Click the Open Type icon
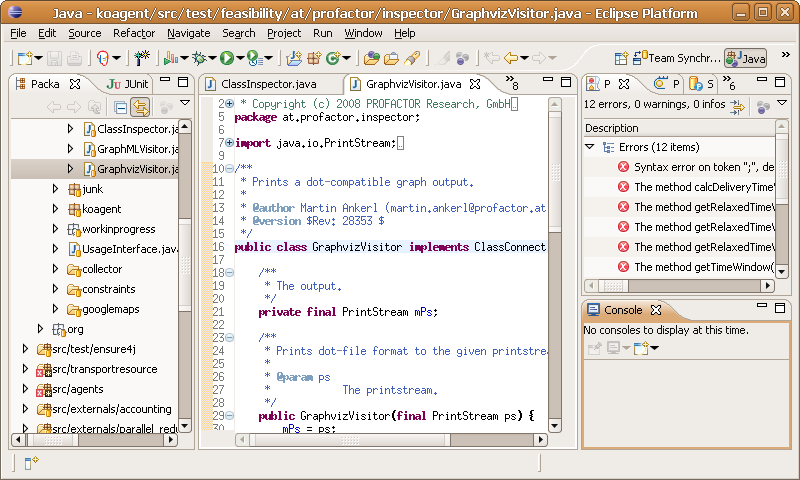 371,58
